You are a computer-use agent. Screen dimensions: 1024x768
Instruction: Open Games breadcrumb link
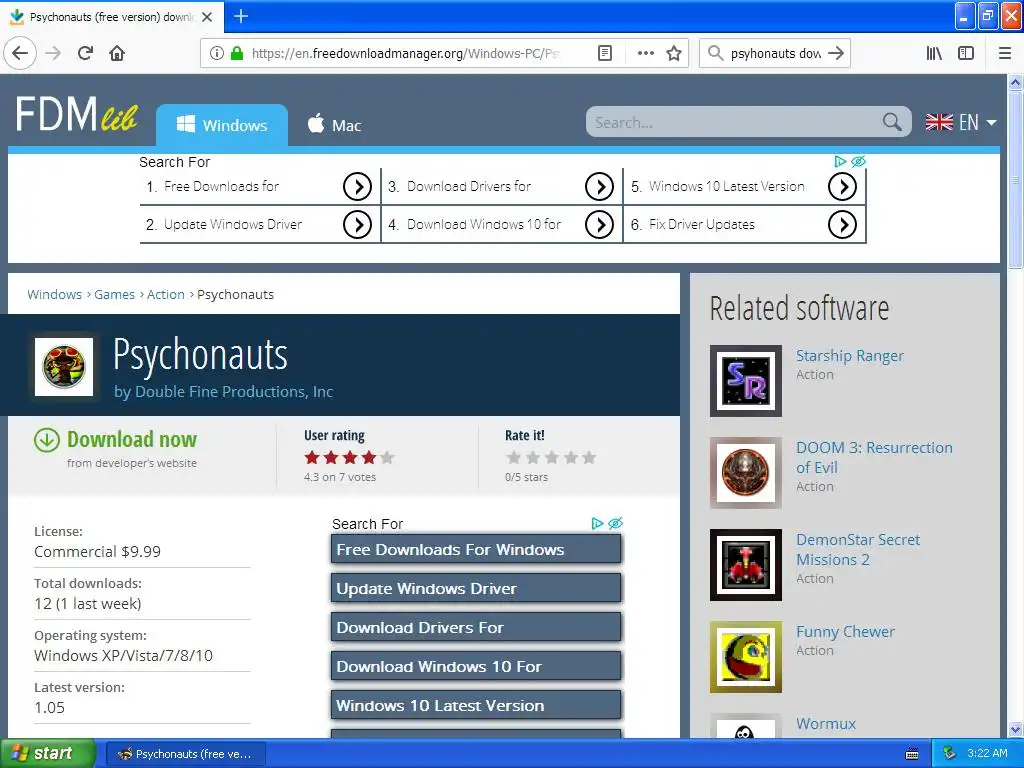(x=114, y=295)
